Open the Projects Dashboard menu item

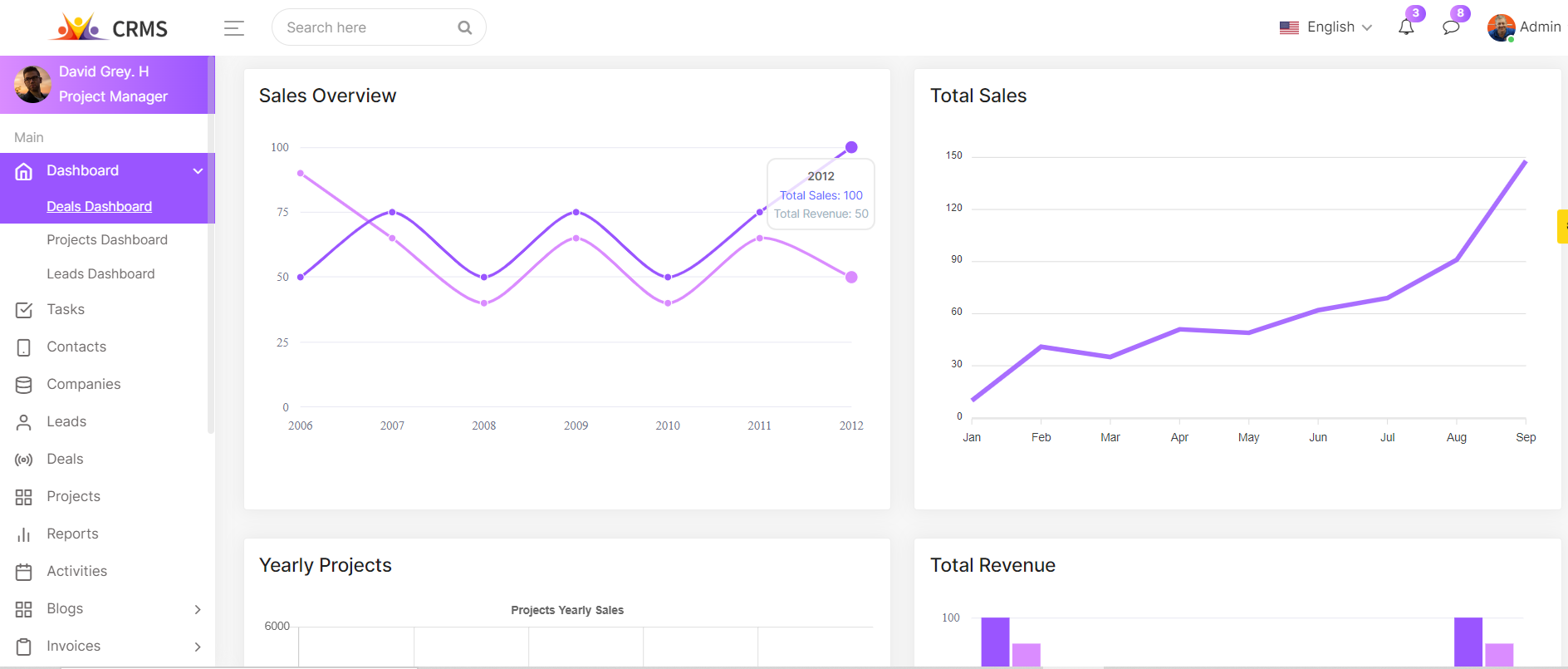pos(107,240)
